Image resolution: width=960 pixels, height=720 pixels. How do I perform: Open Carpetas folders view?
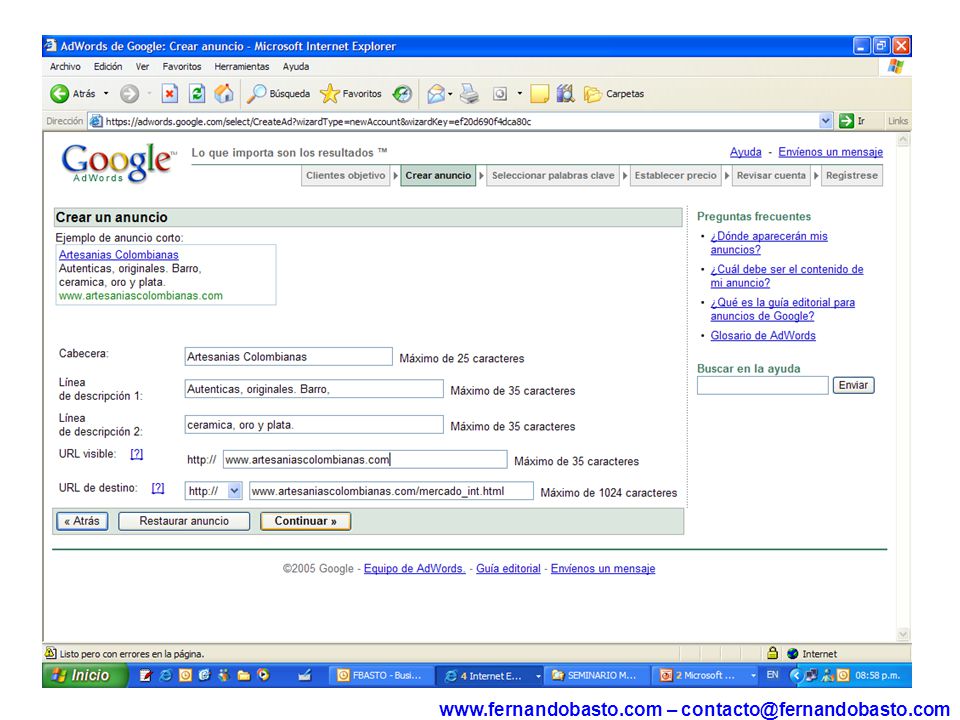(x=613, y=94)
